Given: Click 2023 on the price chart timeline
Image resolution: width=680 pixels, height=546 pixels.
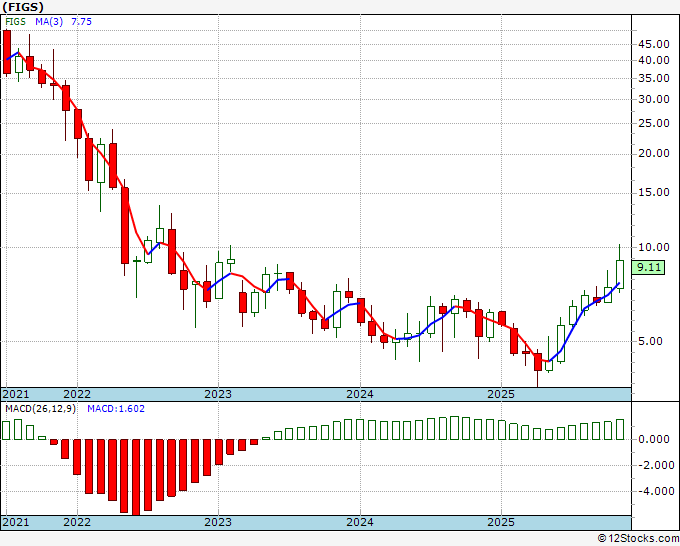Looking at the screenshot, I should (218, 394).
